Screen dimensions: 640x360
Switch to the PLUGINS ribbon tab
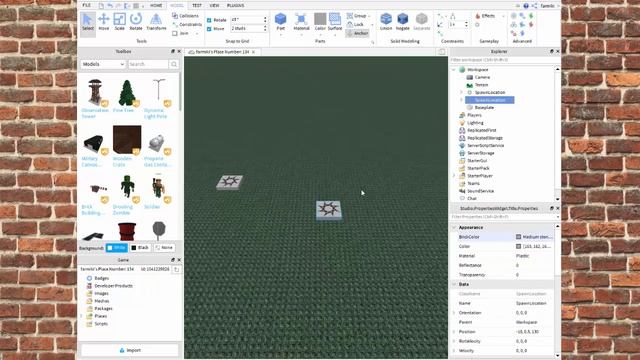pos(236,6)
